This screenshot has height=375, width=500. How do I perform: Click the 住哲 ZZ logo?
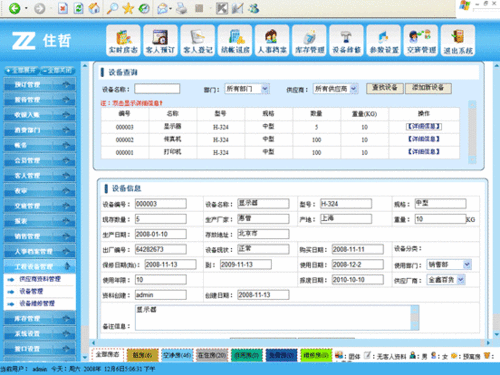(41, 41)
